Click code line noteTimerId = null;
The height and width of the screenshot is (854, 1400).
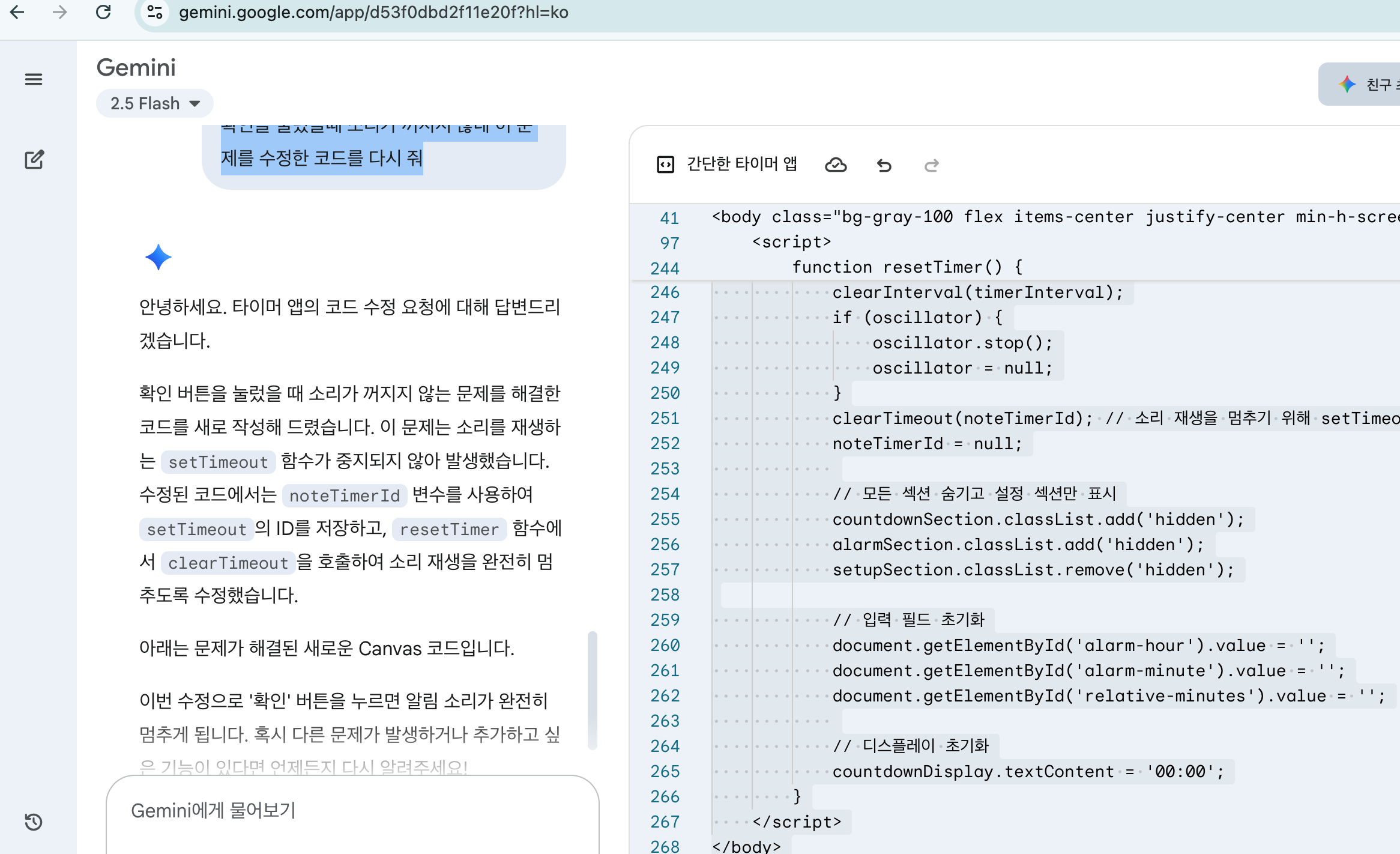pos(927,444)
